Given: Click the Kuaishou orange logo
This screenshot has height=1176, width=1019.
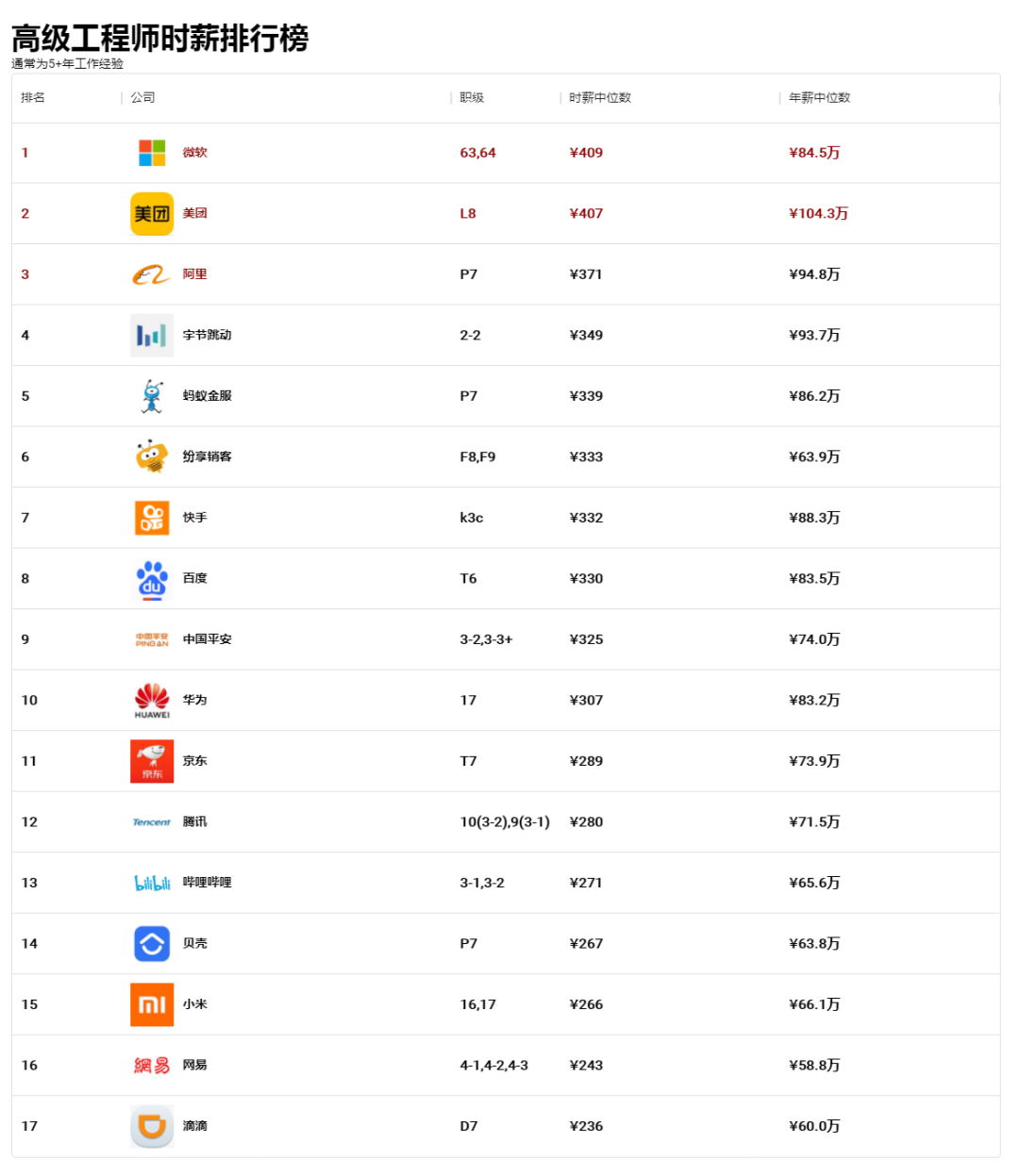Looking at the screenshot, I should click(x=152, y=518).
